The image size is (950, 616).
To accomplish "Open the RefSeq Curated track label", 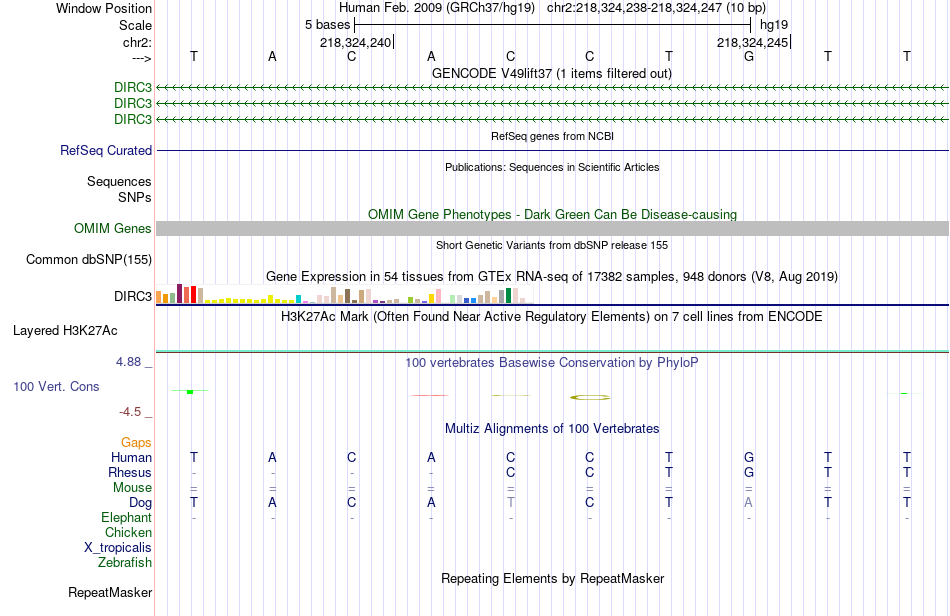I will pos(106,150).
